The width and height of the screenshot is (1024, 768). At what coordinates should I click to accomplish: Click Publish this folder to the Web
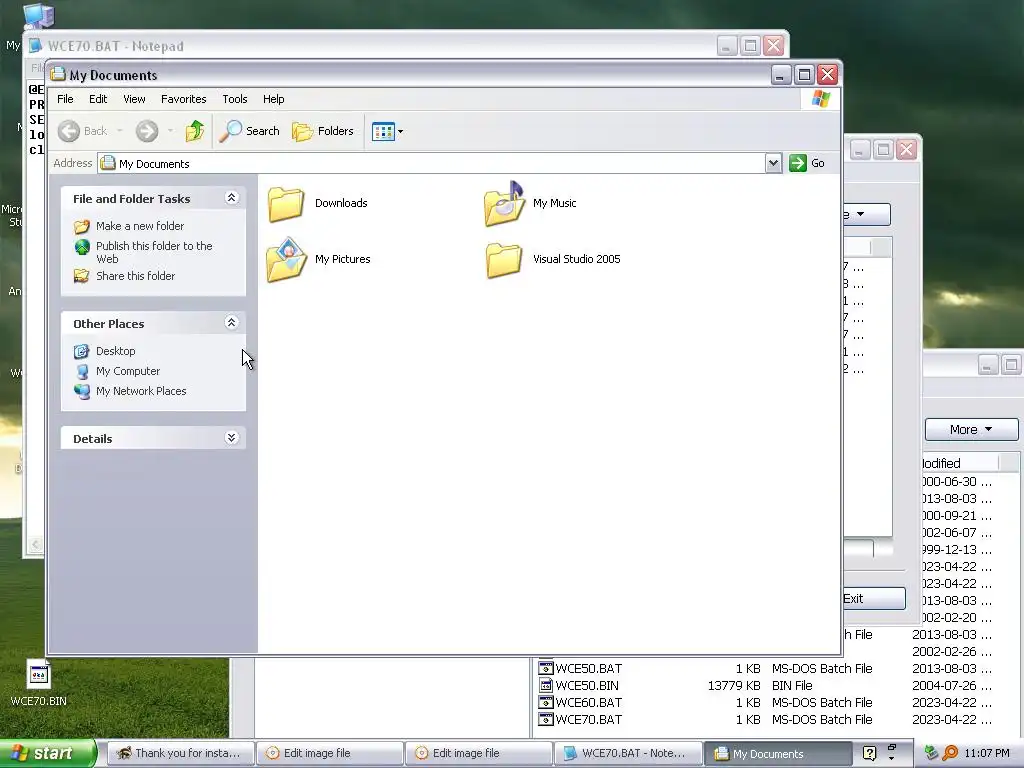[x=154, y=252]
